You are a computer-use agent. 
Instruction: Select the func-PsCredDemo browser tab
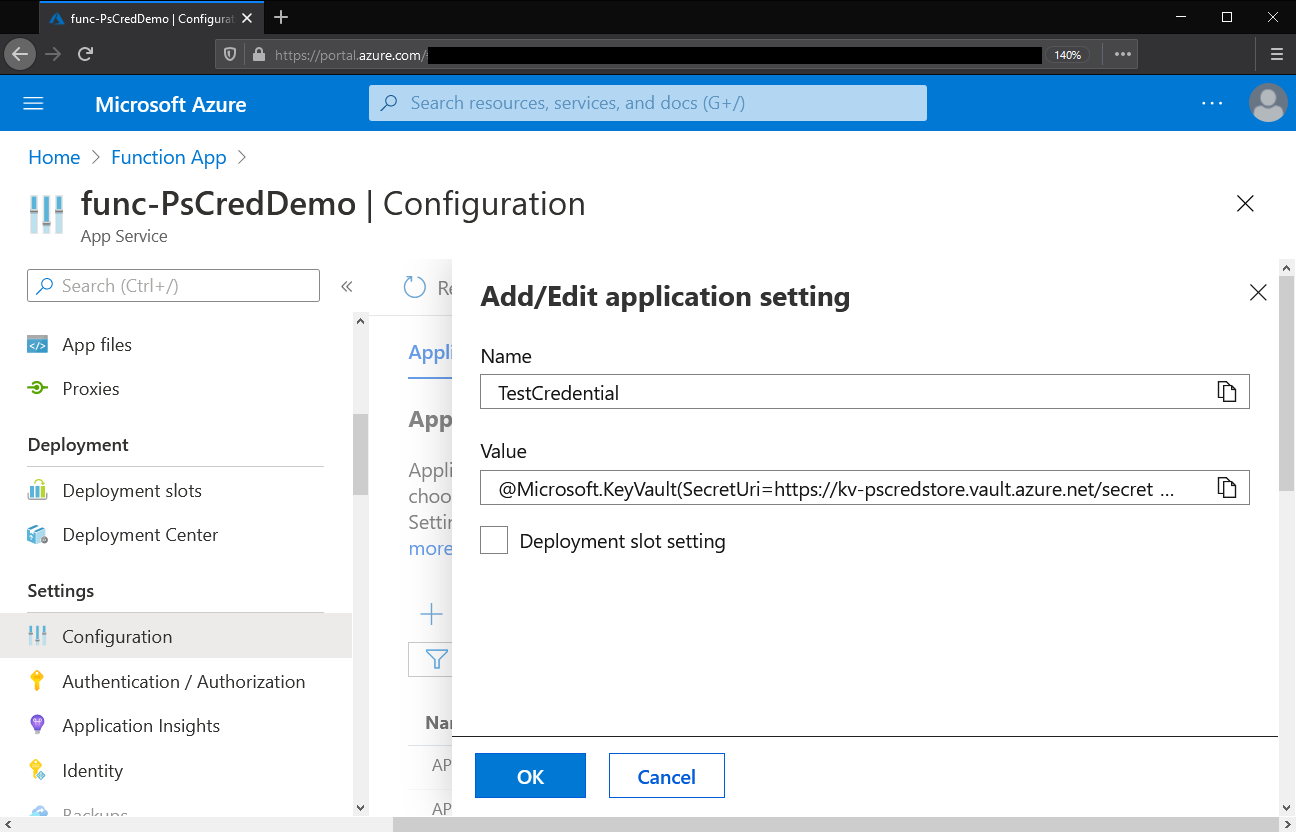point(150,18)
